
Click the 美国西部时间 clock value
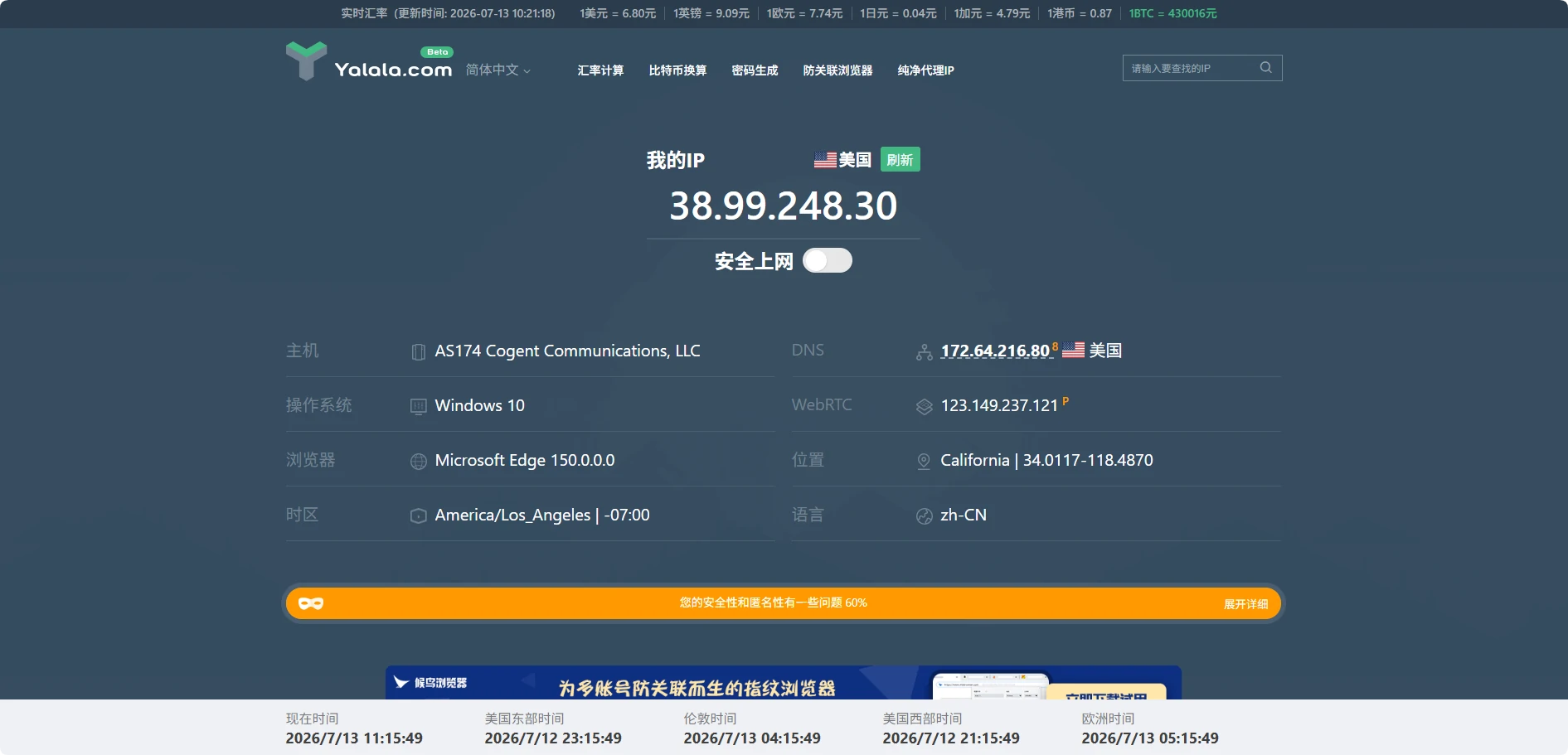[x=951, y=738]
